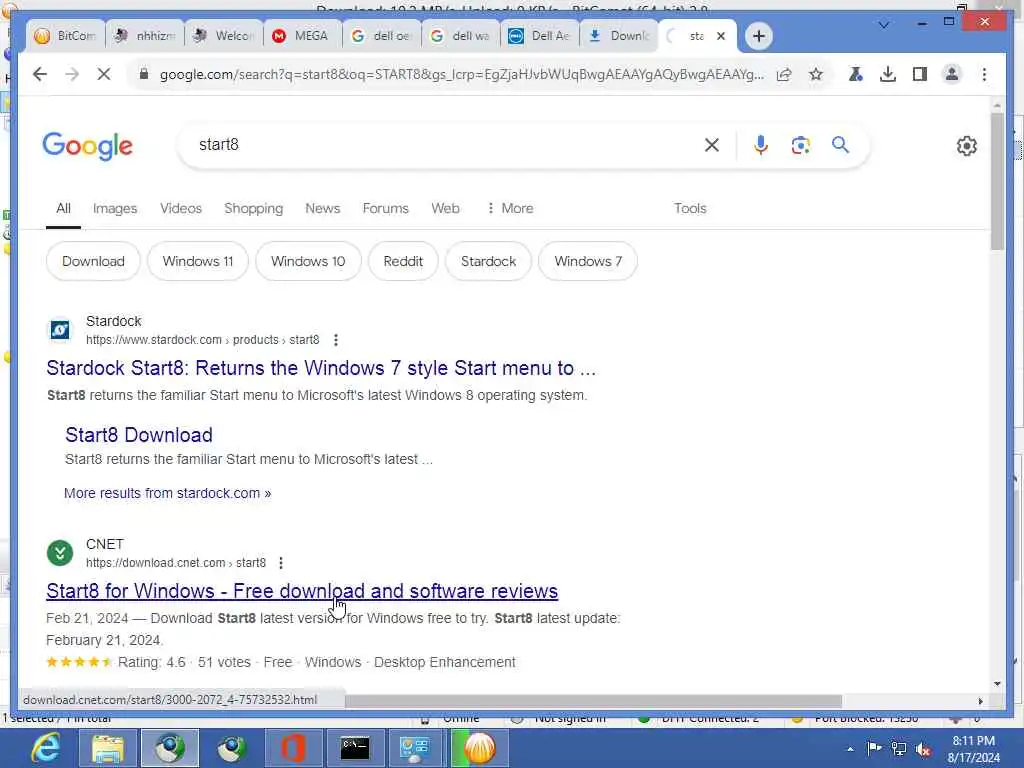This screenshot has width=1024, height=768.
Task: Submit search with the magnifier icon
Action: click(840, 145)
